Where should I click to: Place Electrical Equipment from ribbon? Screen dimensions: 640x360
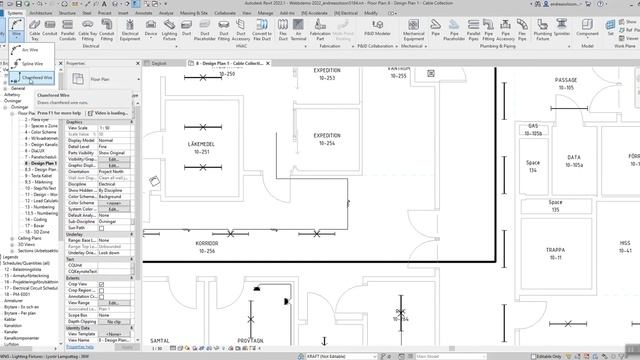coord(130,30)
